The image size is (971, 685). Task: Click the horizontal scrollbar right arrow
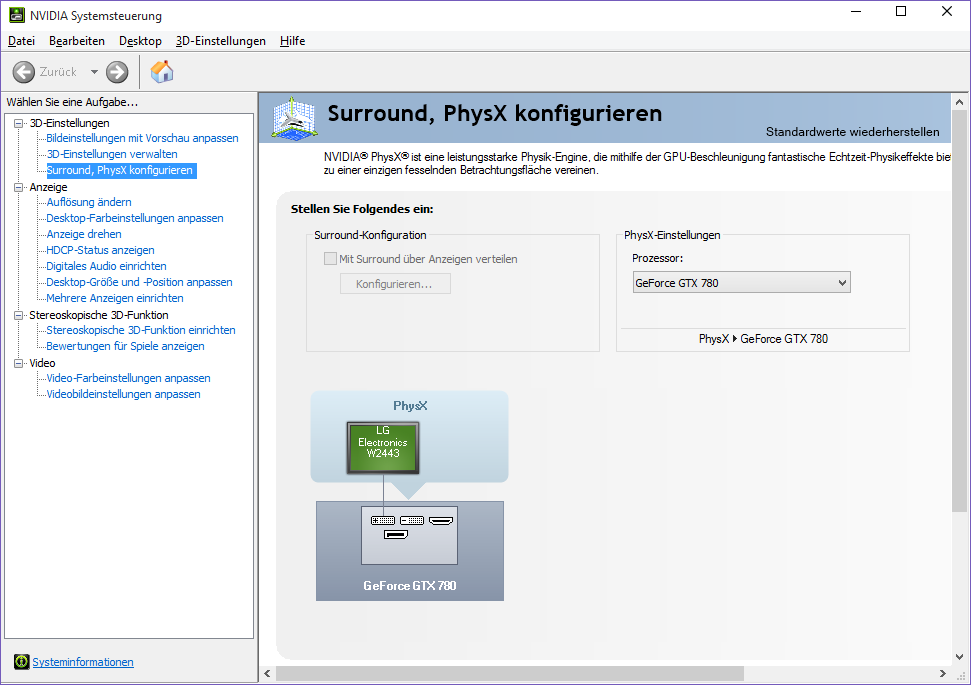click(x=943, y=673)
